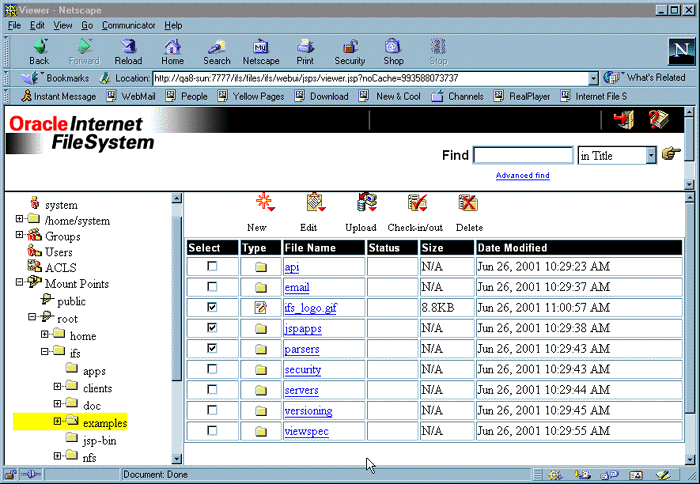The height and width of the screenshot is (484, 700).
Task: Expand the clients folder node
Action: coord(57,386)
